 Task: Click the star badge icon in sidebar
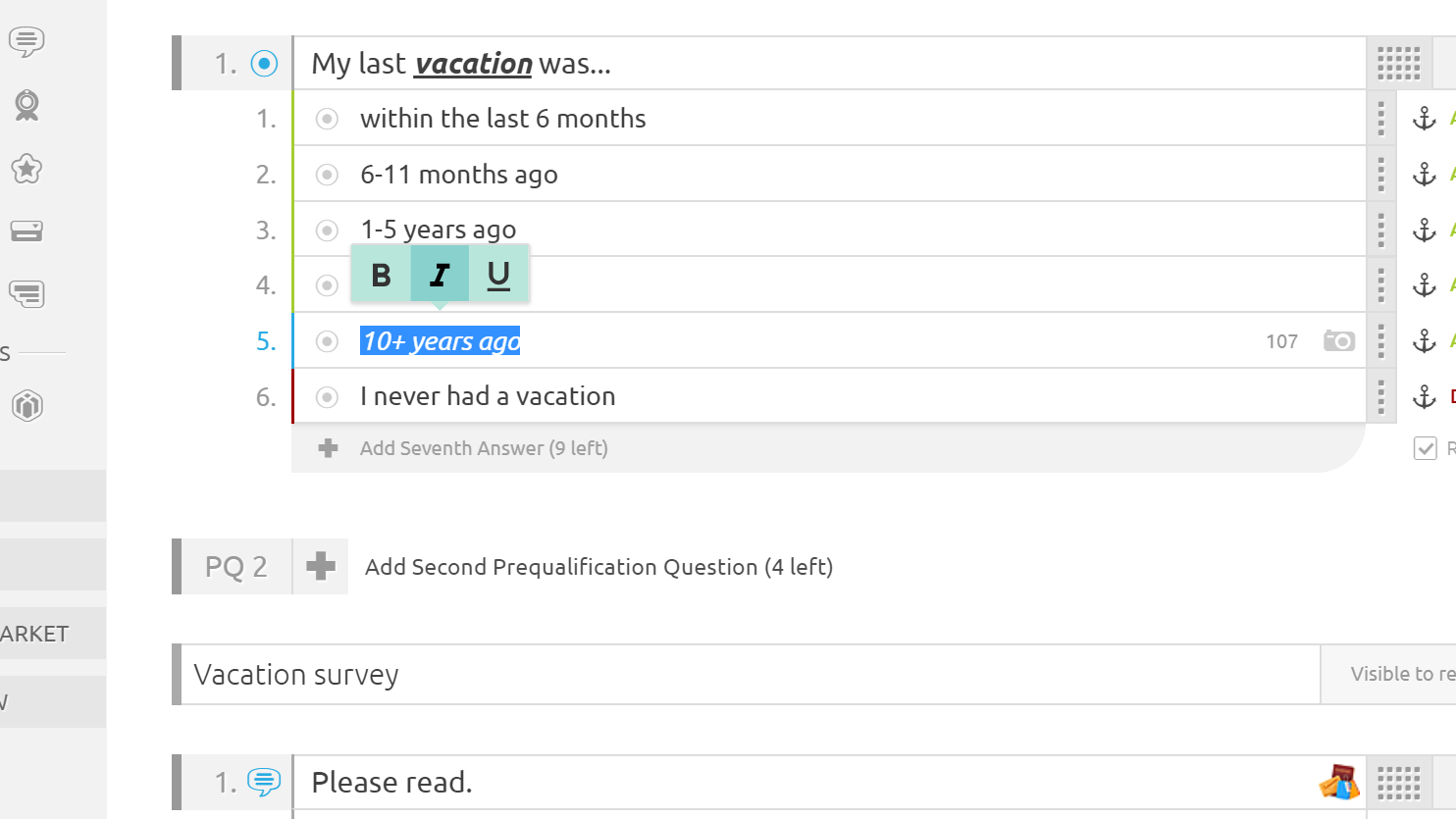[26, 169]
